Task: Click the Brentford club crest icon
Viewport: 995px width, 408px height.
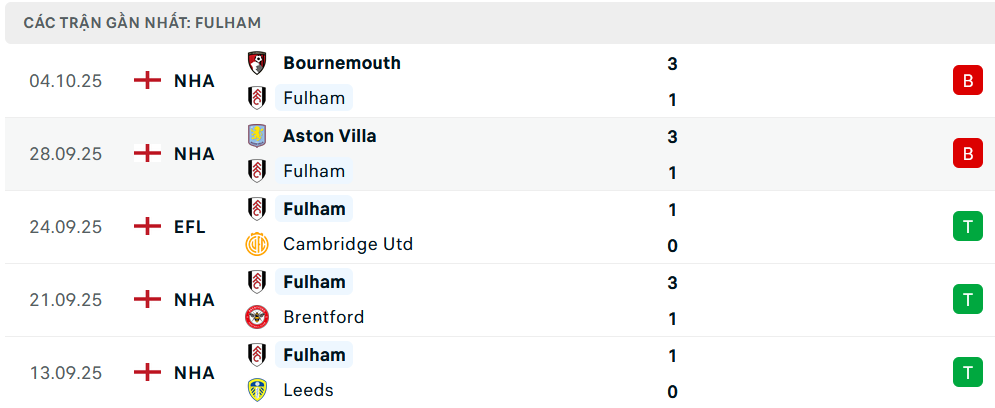Action: tap(257, 317)
